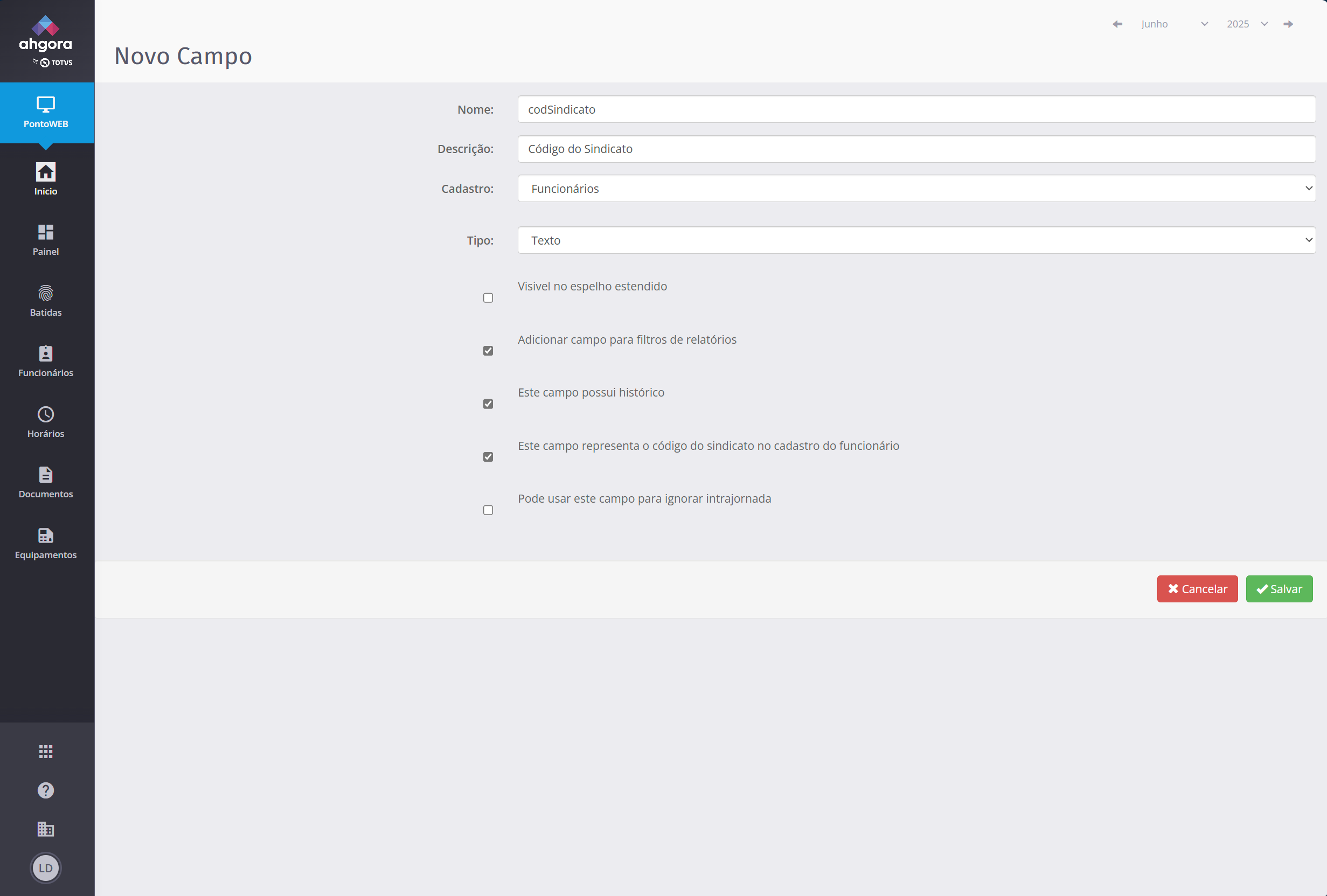This screenshot has height=896, width=1327.
Task: Enable Visivel no espelho estendido checkbox
Action: pyautogui.click(x=488, y=298)
